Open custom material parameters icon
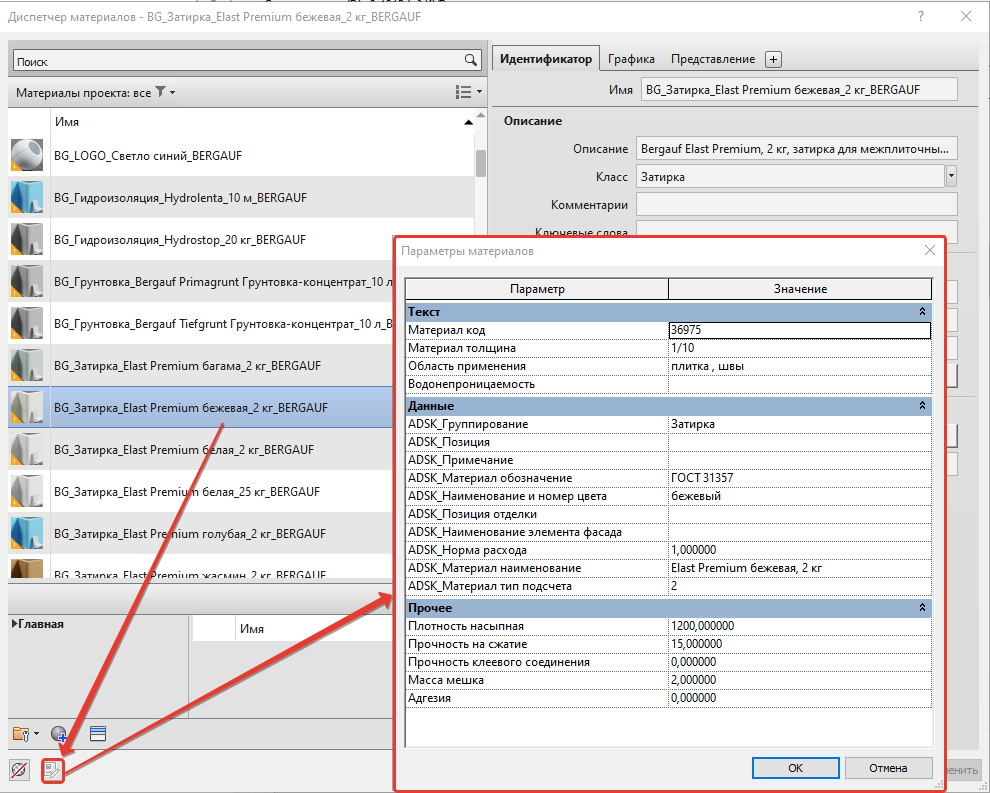 (x=53, y=770)
